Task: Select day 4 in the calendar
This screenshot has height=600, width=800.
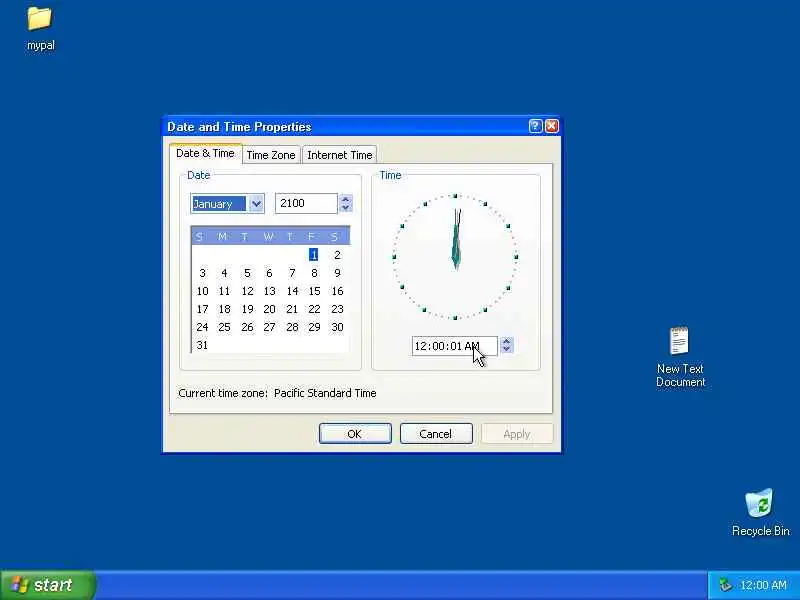Action: point(224,273)
